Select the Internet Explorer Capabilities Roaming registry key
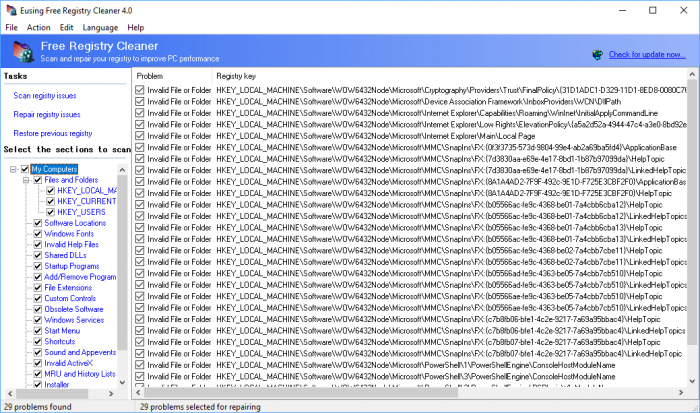The width and height of the screenshot is (700, 413). pos(437,113)
